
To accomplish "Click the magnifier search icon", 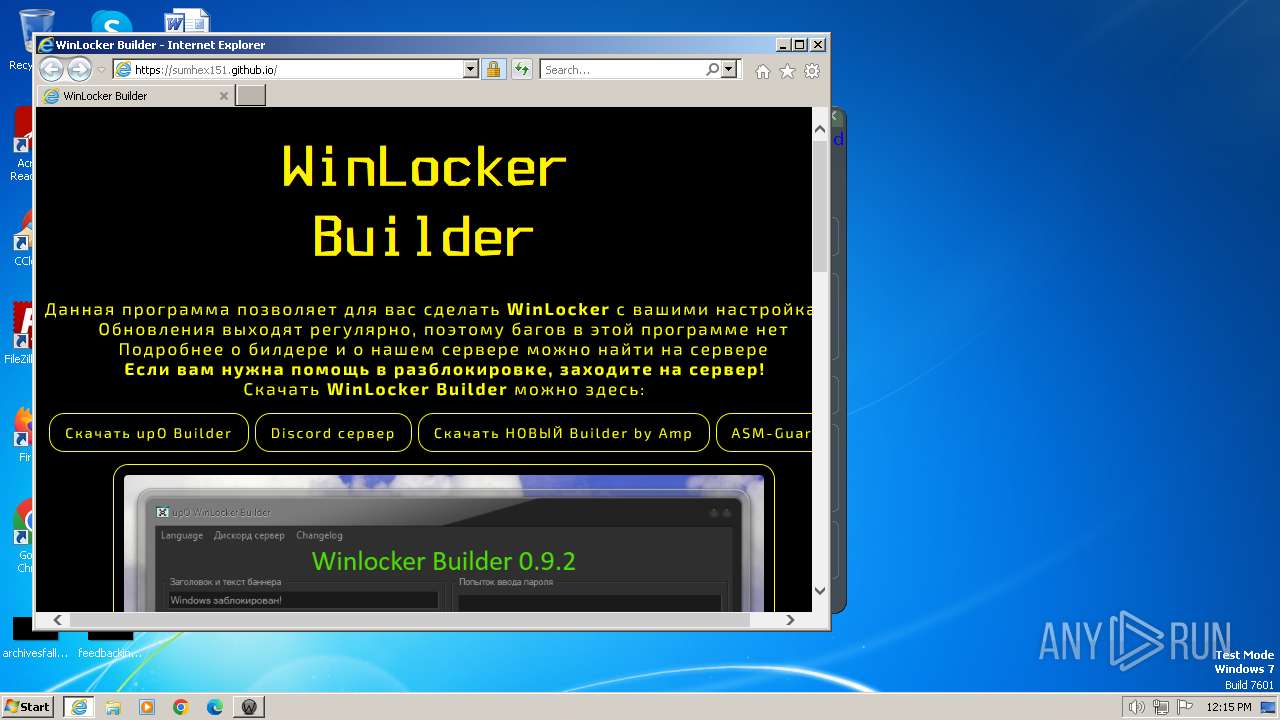I will [712, 69].
